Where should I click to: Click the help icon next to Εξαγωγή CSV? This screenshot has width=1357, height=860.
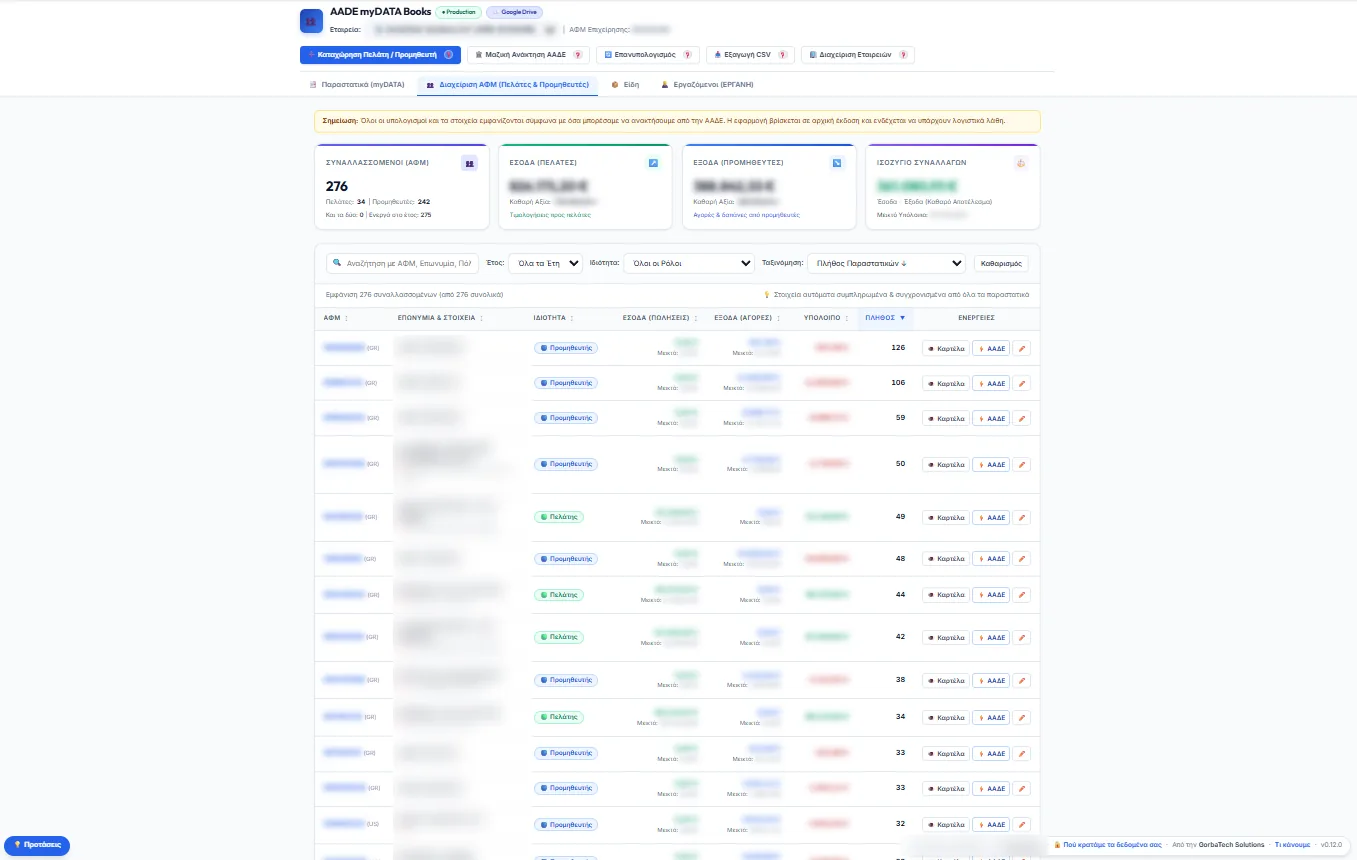coord(782,55)
